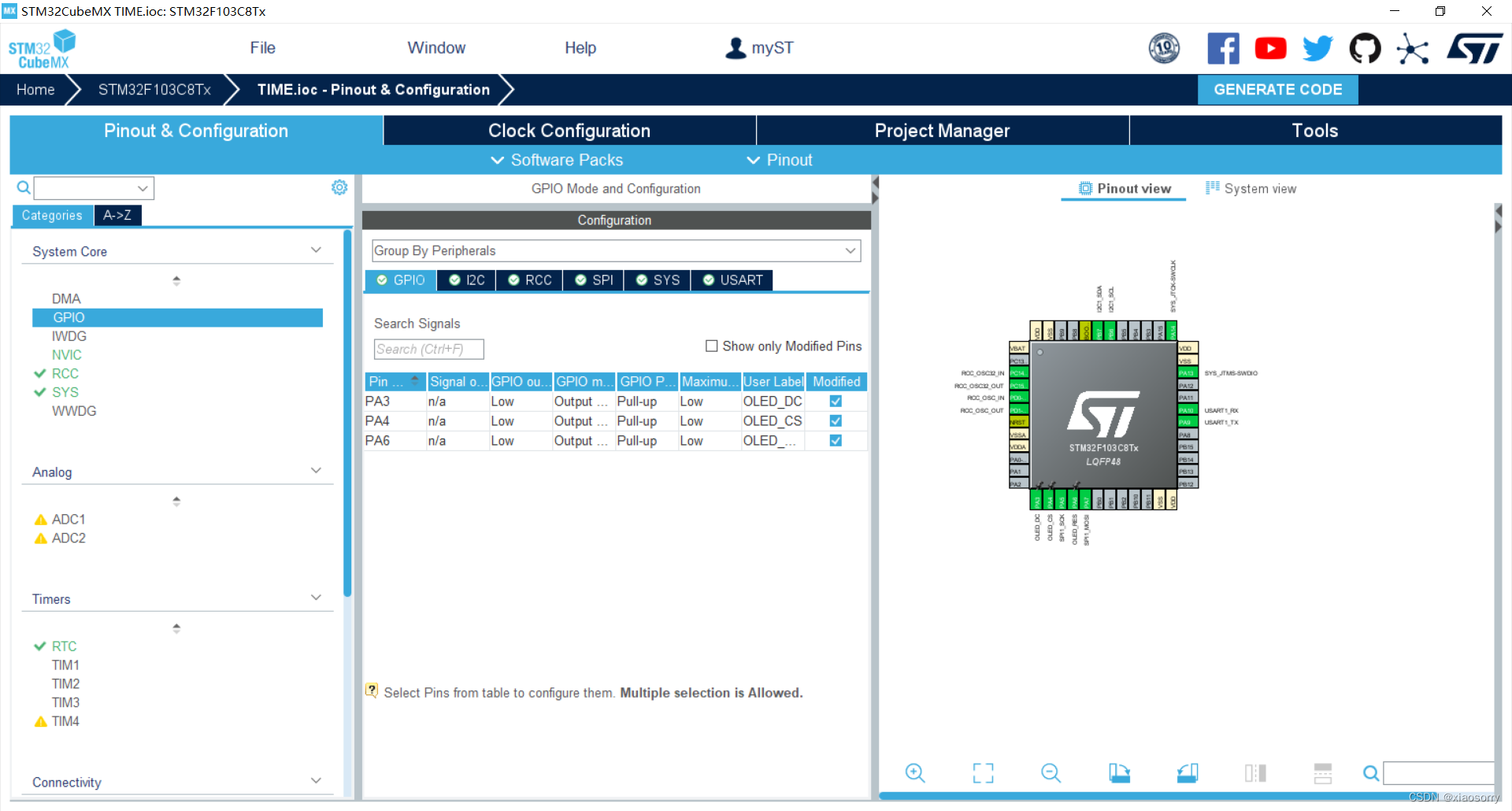The width and height of the screenshot is (1512, 811).
Task: Toggle Modified checkbox for PA6 row
Action: [836, 440]
